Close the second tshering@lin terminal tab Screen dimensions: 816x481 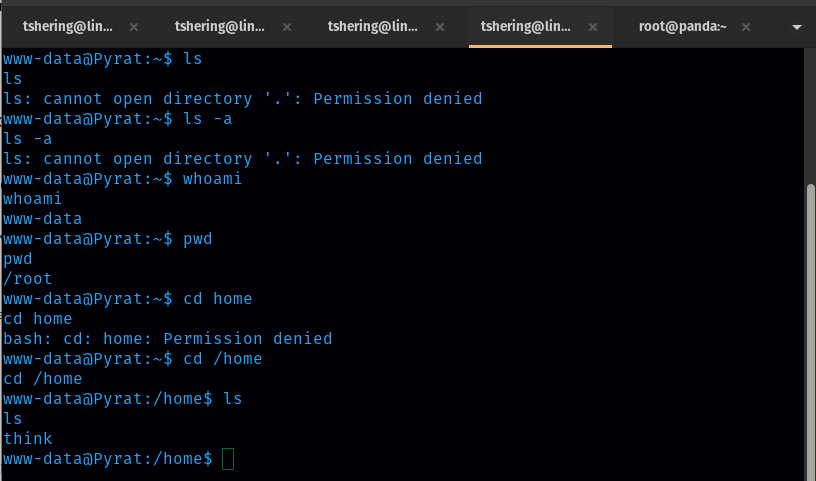(287, 27)
